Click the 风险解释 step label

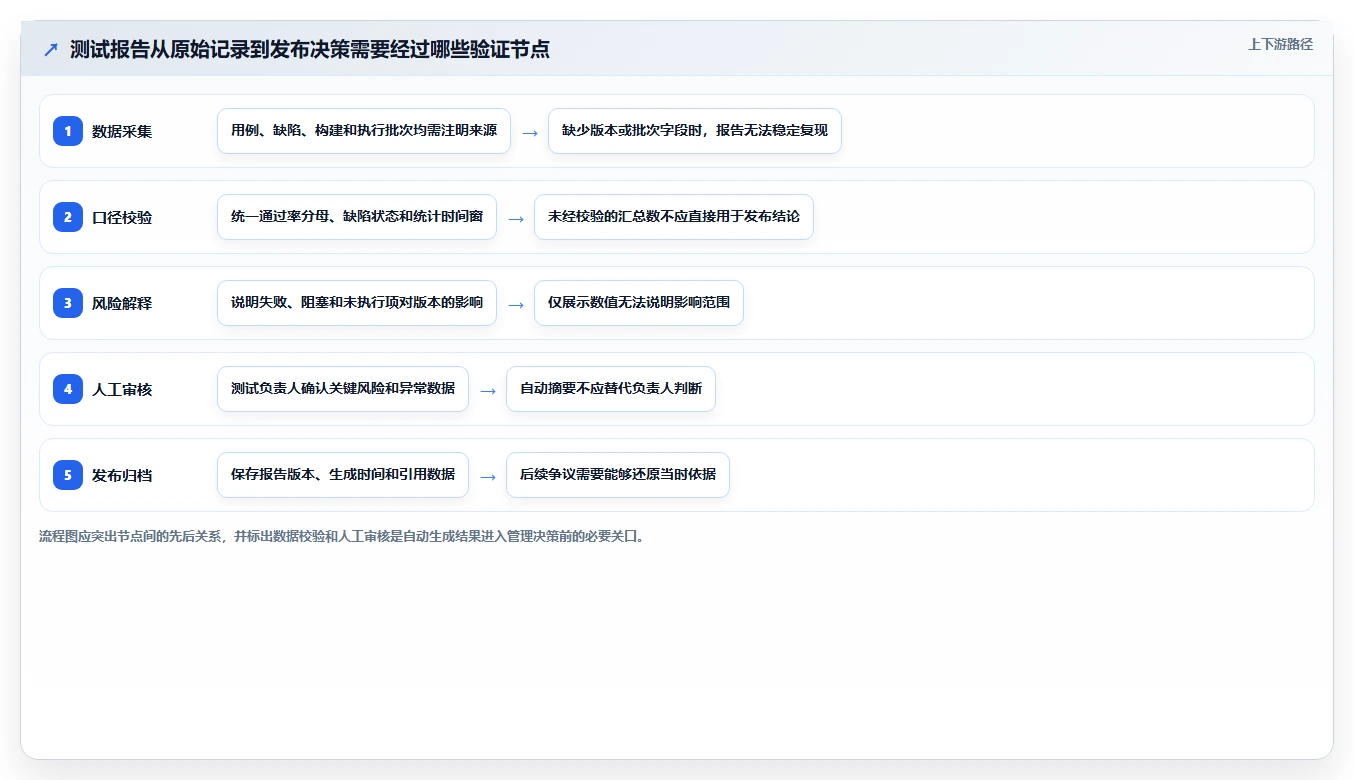[x=122, y=303]
